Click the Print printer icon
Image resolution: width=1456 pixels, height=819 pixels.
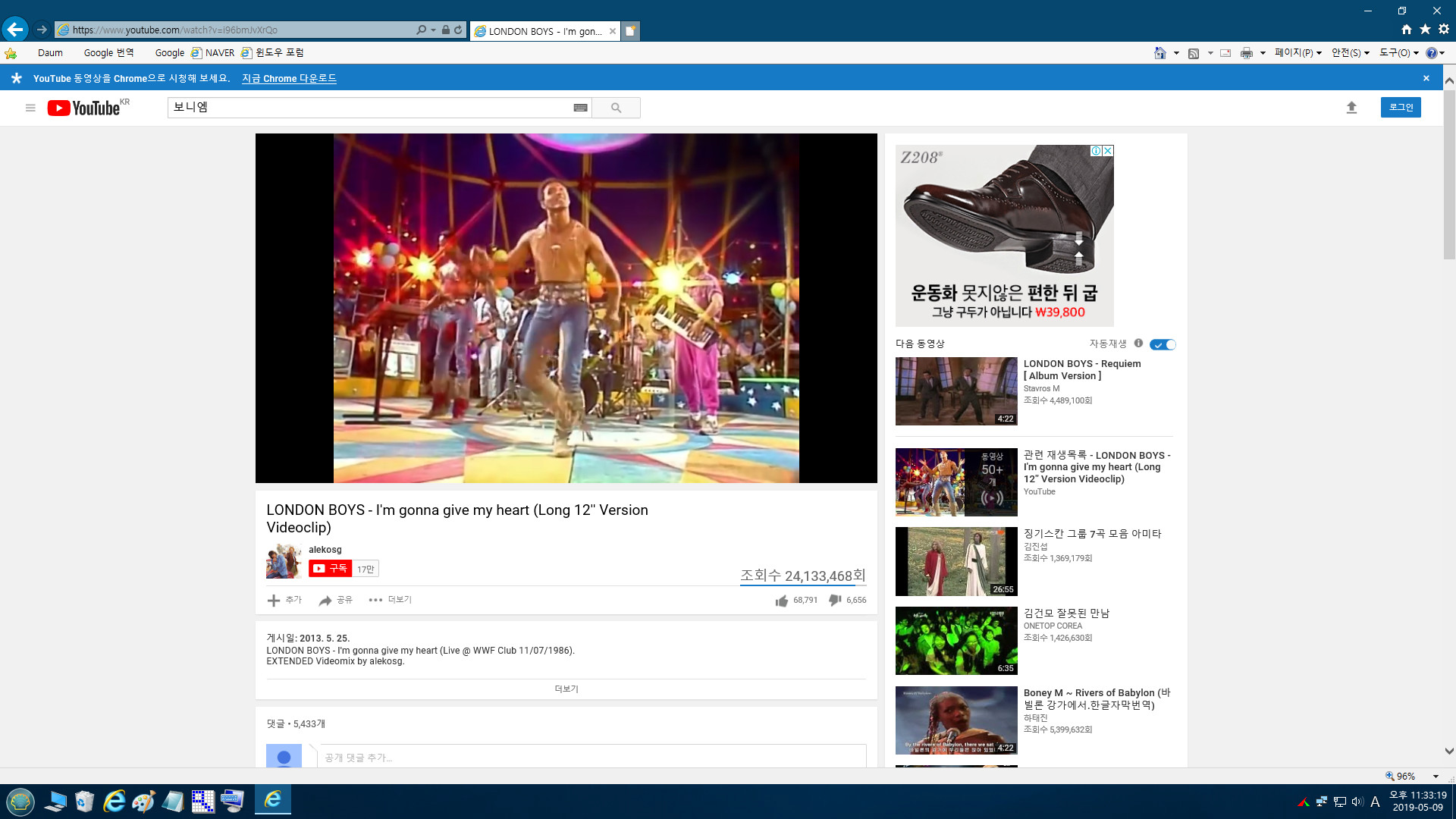[x=1246, y=53]
